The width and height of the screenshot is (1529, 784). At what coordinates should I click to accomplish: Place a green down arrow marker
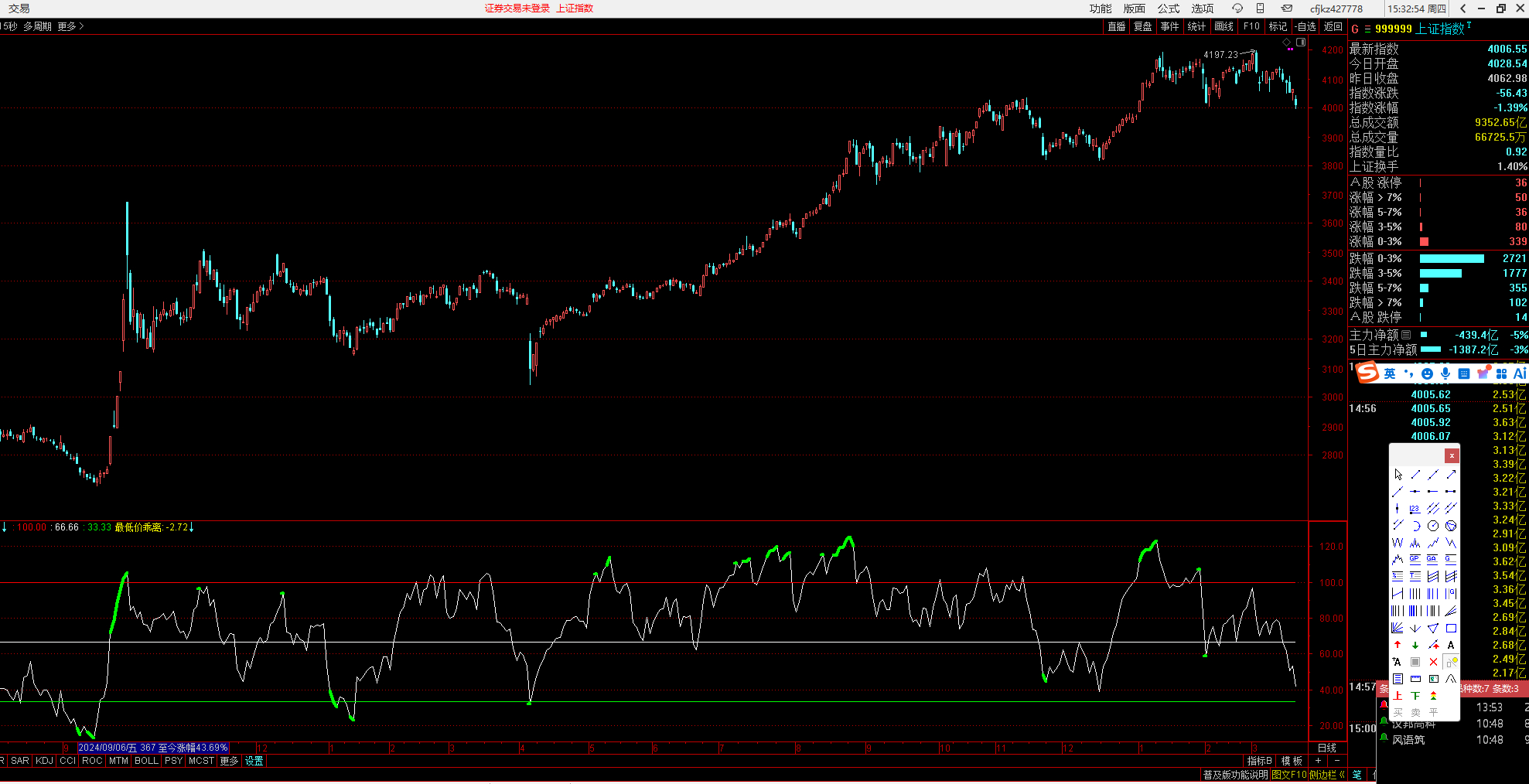[x=1415, y=645]
